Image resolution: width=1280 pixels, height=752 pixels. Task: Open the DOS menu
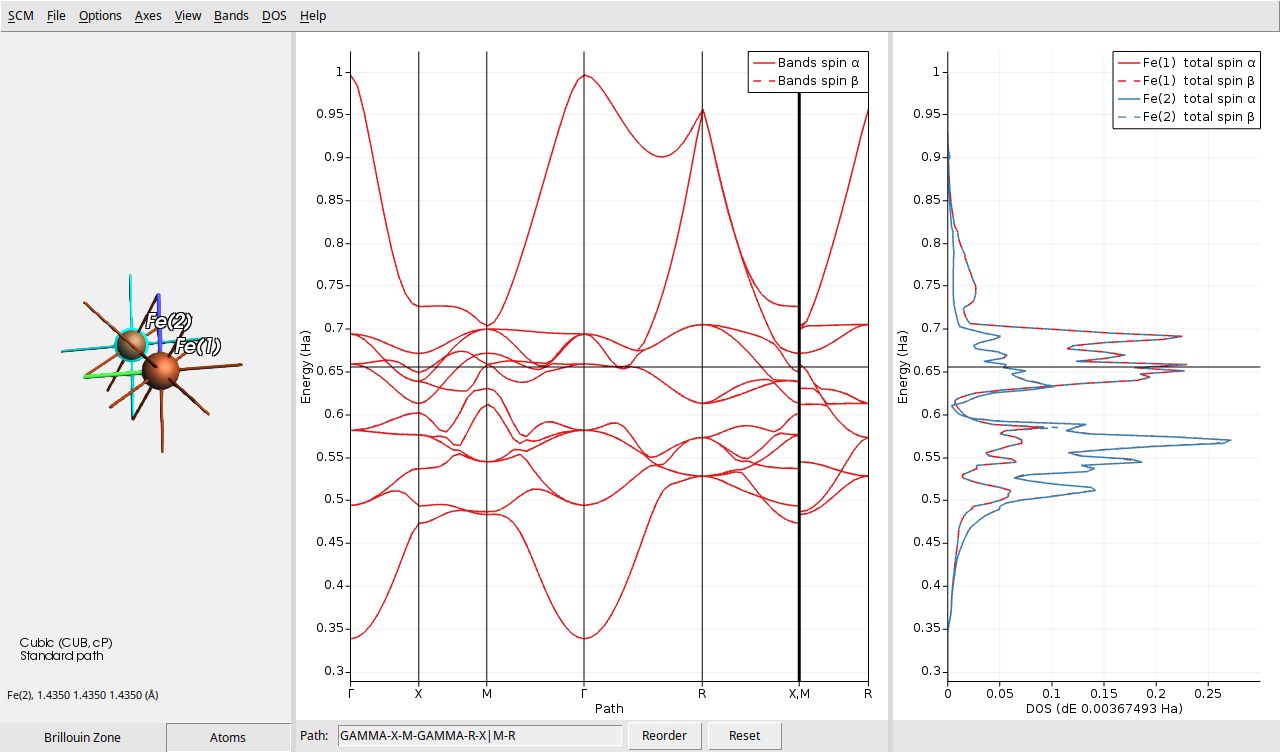(273, 15)
